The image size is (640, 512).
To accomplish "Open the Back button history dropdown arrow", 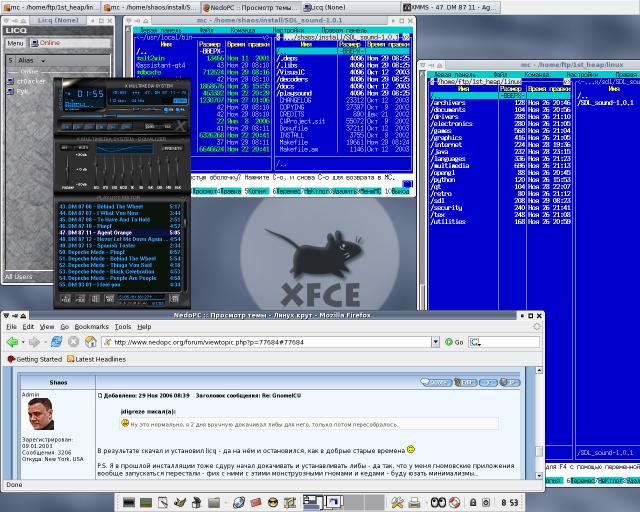I will point(23,342).
